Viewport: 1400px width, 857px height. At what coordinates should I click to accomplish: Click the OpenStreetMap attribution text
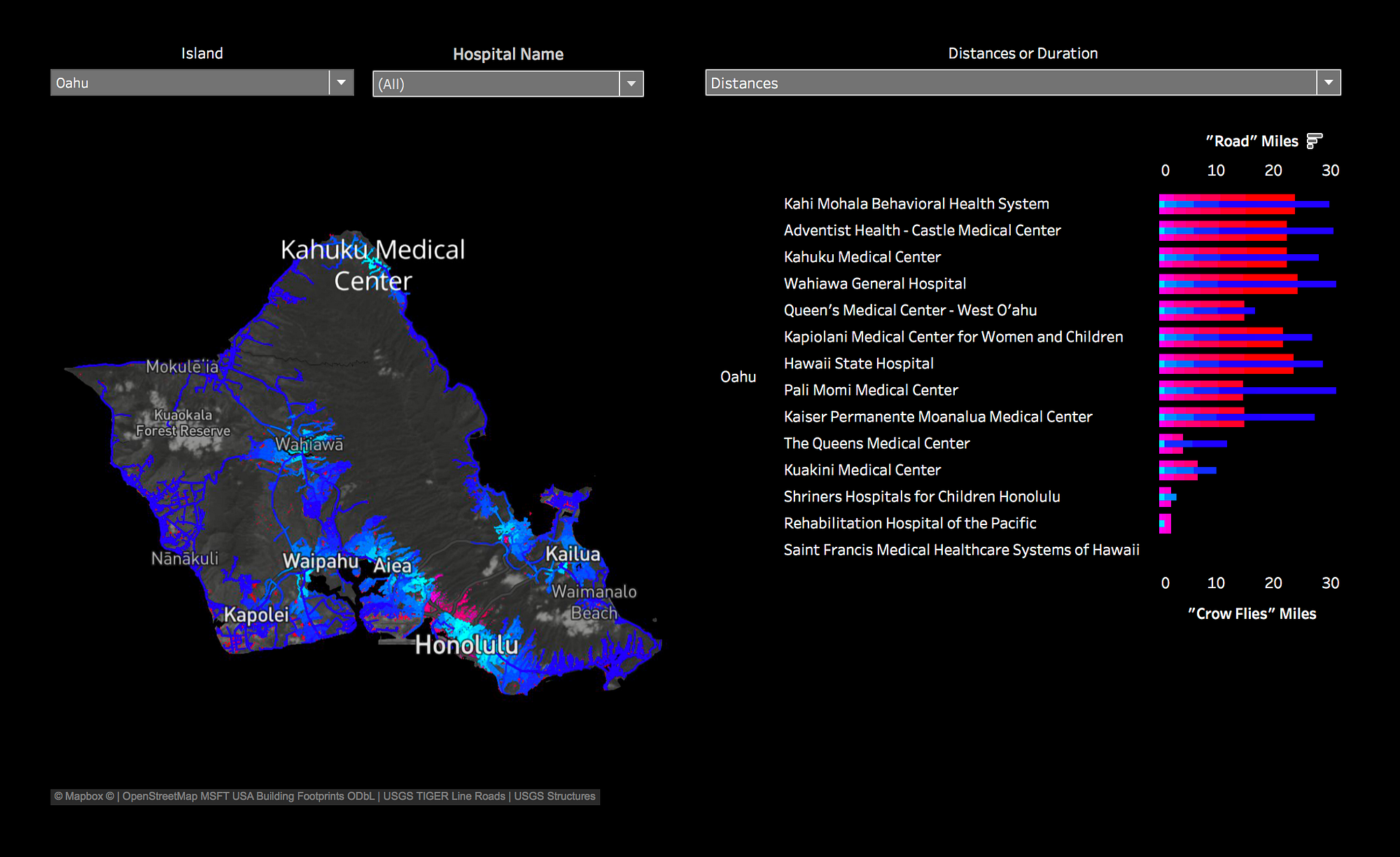[160, 796]
